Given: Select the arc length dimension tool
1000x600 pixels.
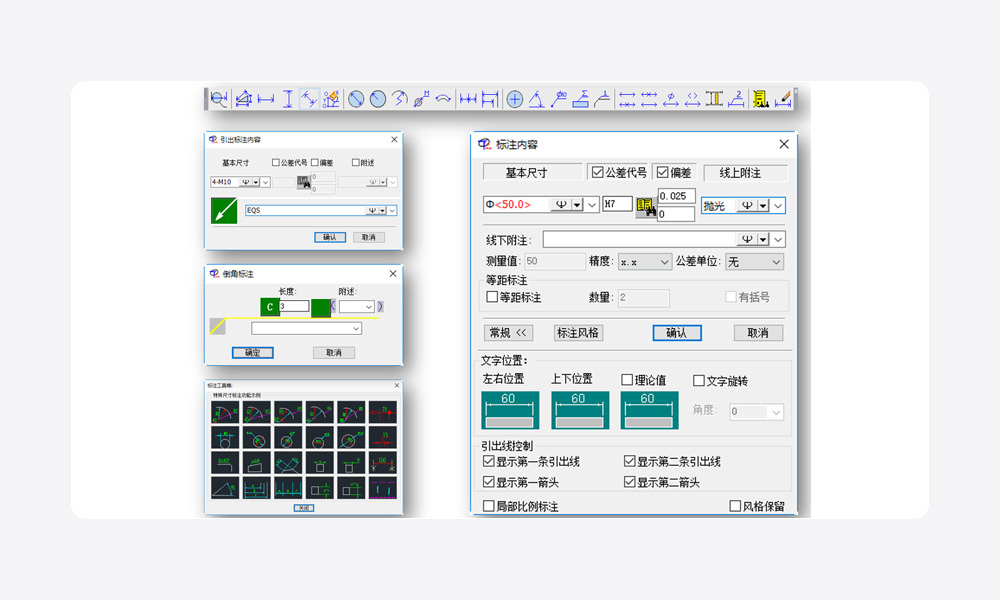Looking at the screenshot, I should click(443, 99).
